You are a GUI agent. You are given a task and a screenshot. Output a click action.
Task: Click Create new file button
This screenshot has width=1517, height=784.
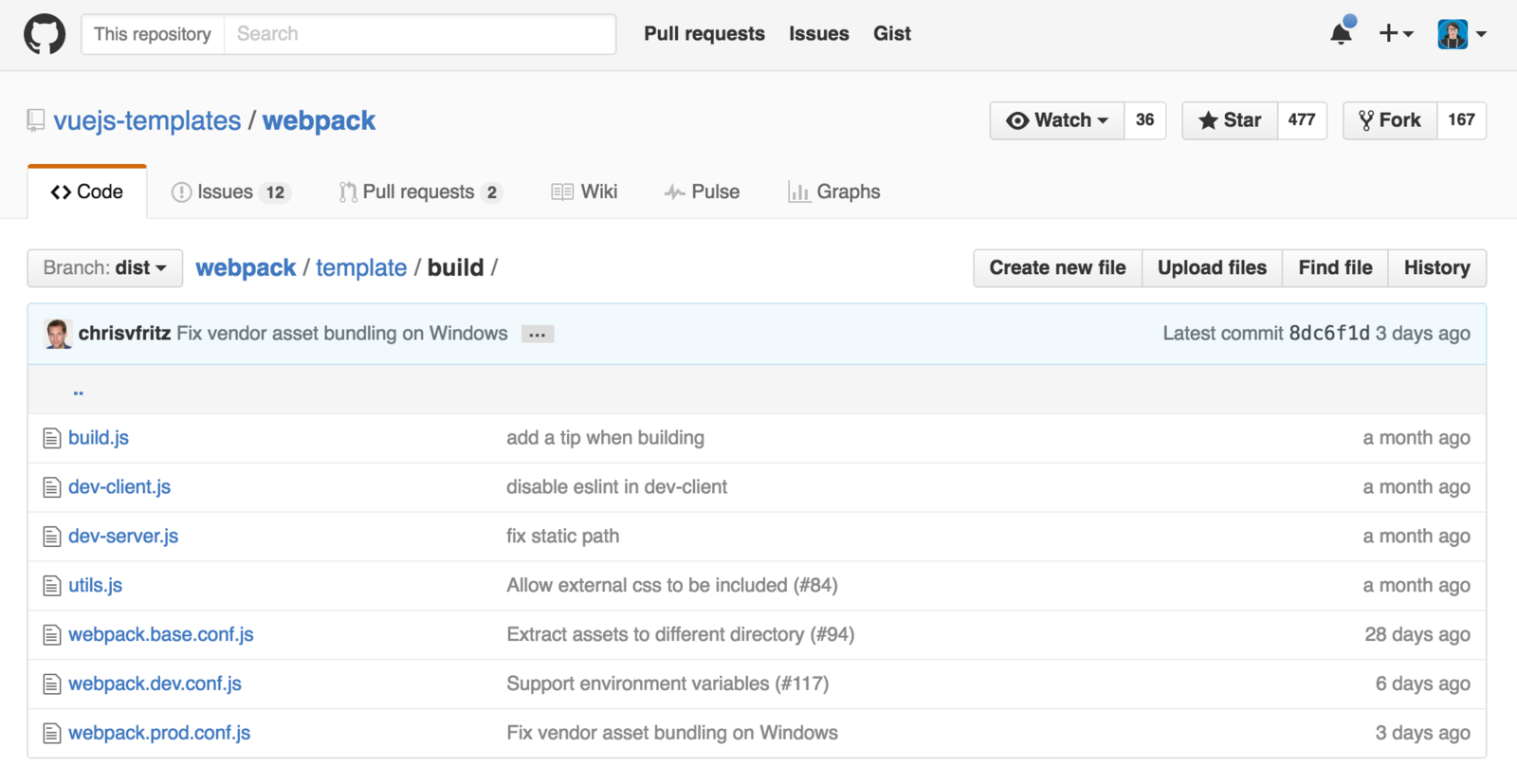click(x=1058, y=268)
